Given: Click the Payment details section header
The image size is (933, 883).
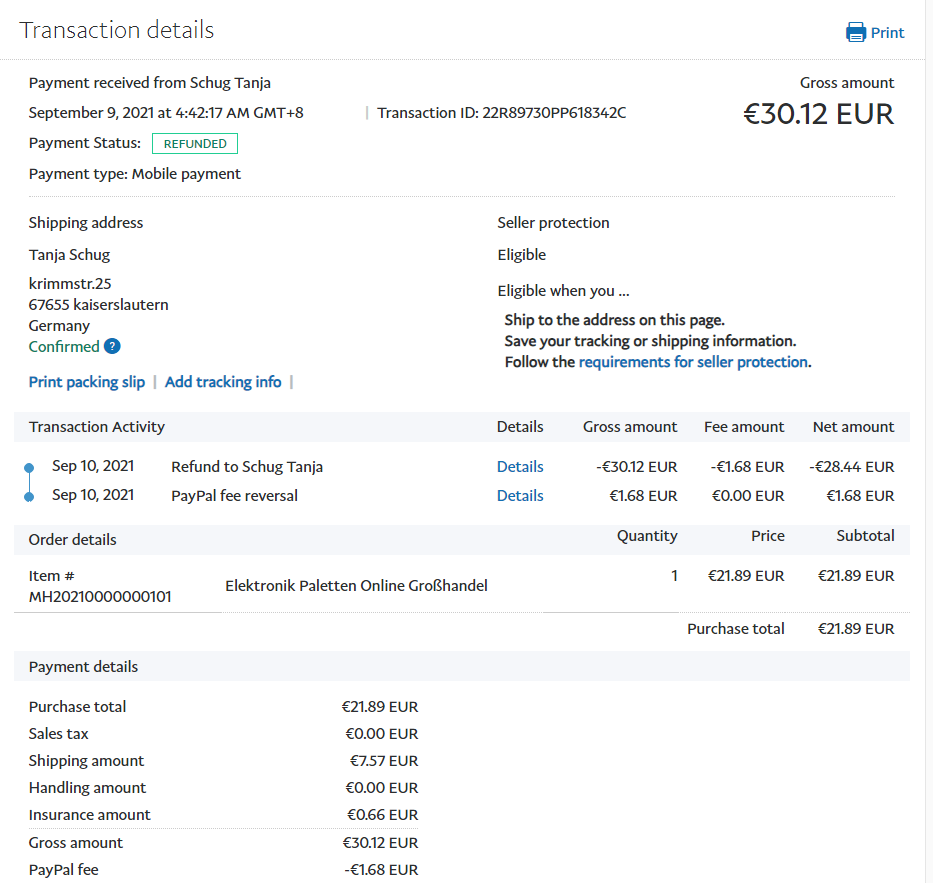Looking at the screenshot, I should pos(84,667).
